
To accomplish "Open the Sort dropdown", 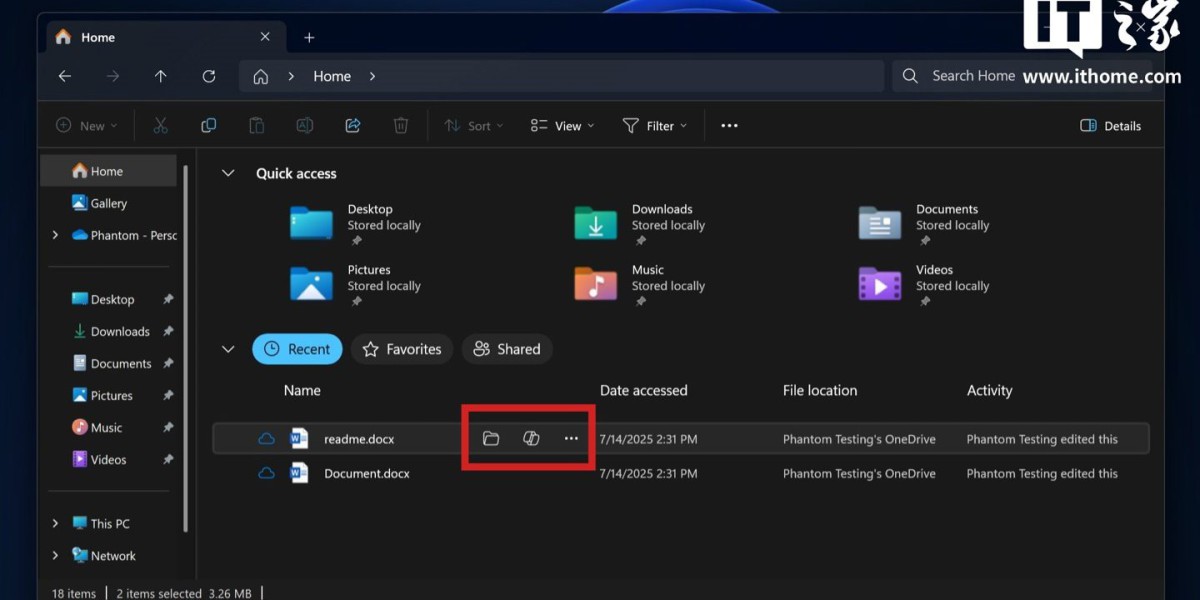I will coord(473,126).
